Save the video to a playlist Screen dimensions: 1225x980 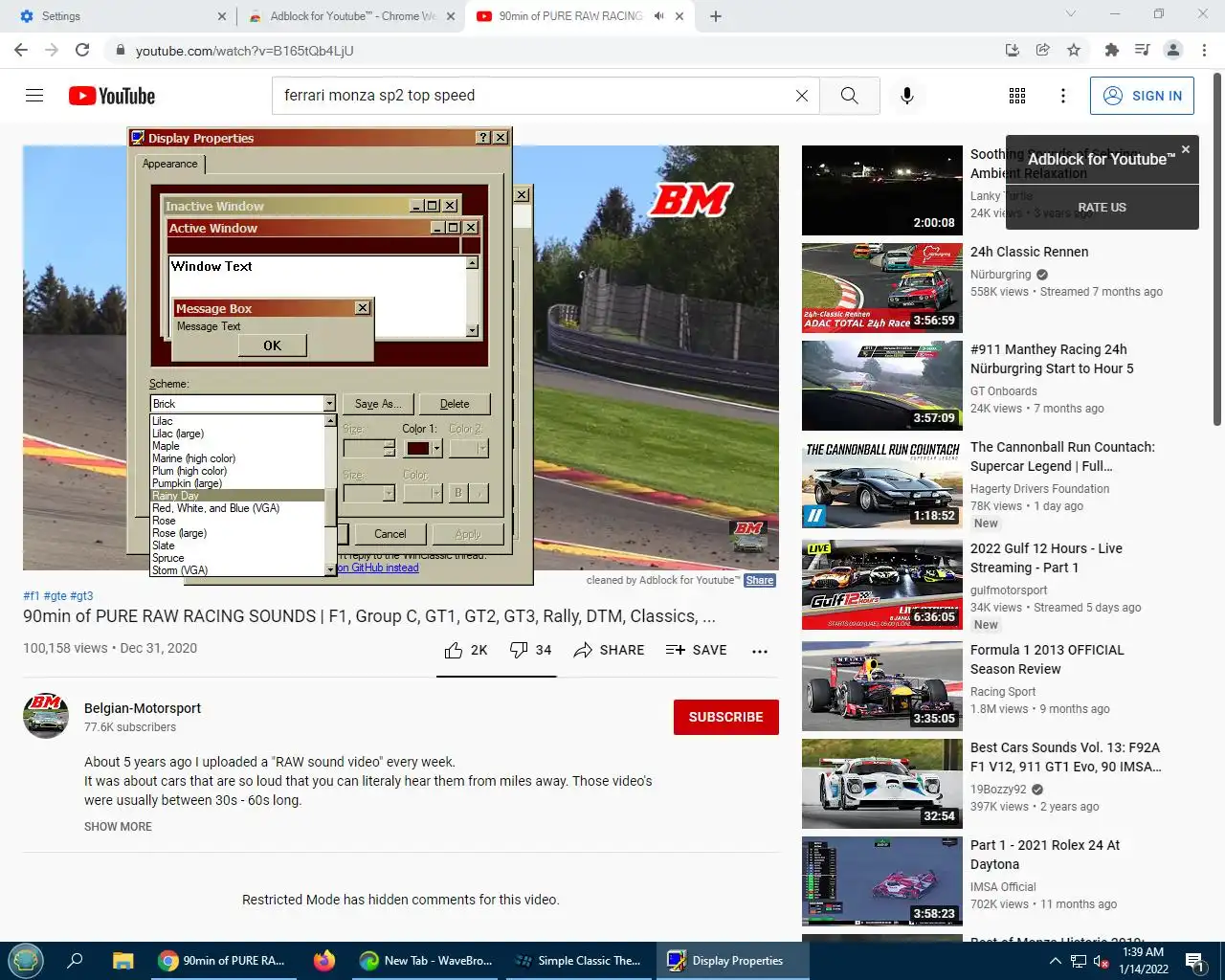pos(697,650)
